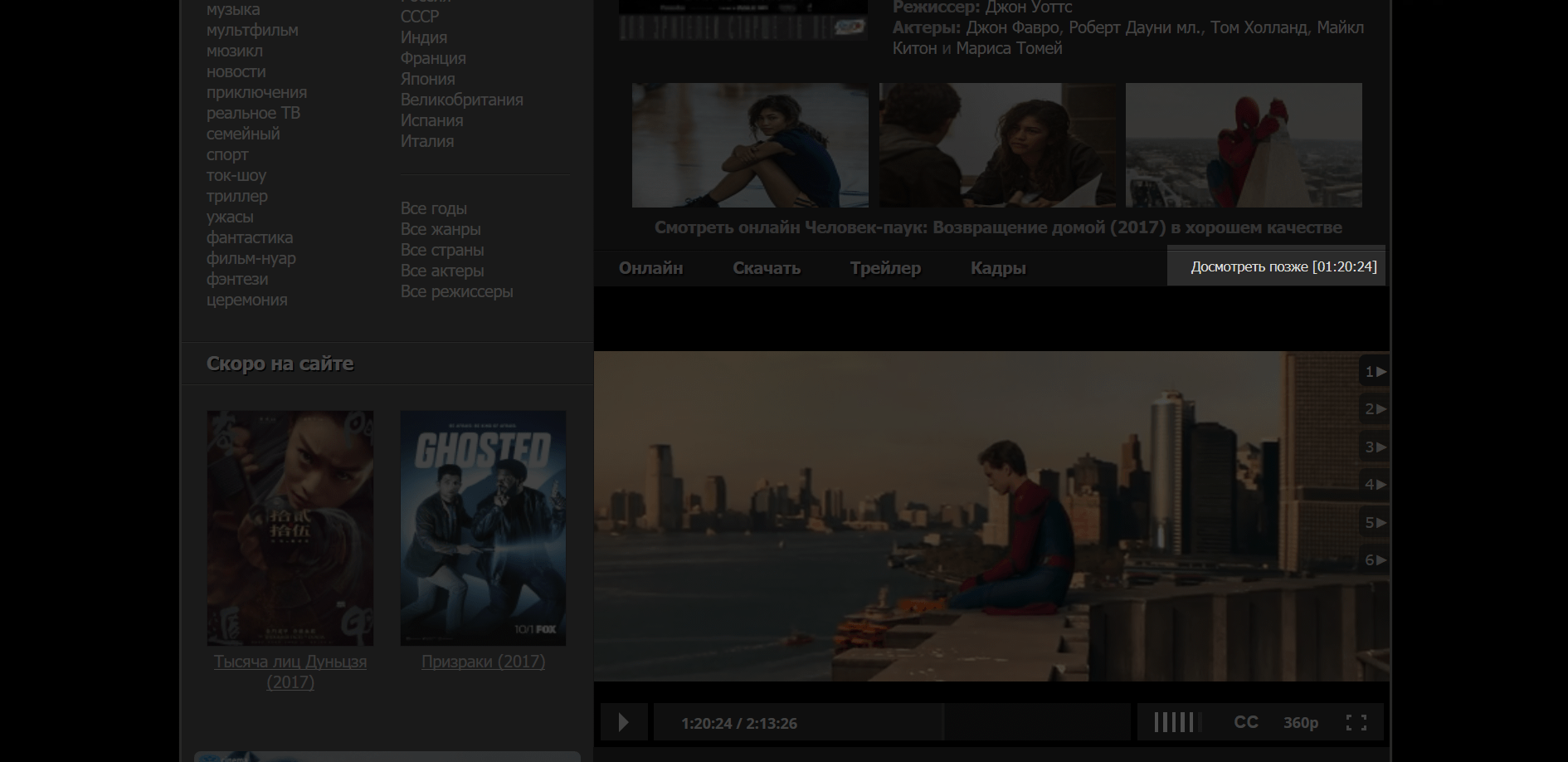Open the Все режиссеры list

[457, 291]
